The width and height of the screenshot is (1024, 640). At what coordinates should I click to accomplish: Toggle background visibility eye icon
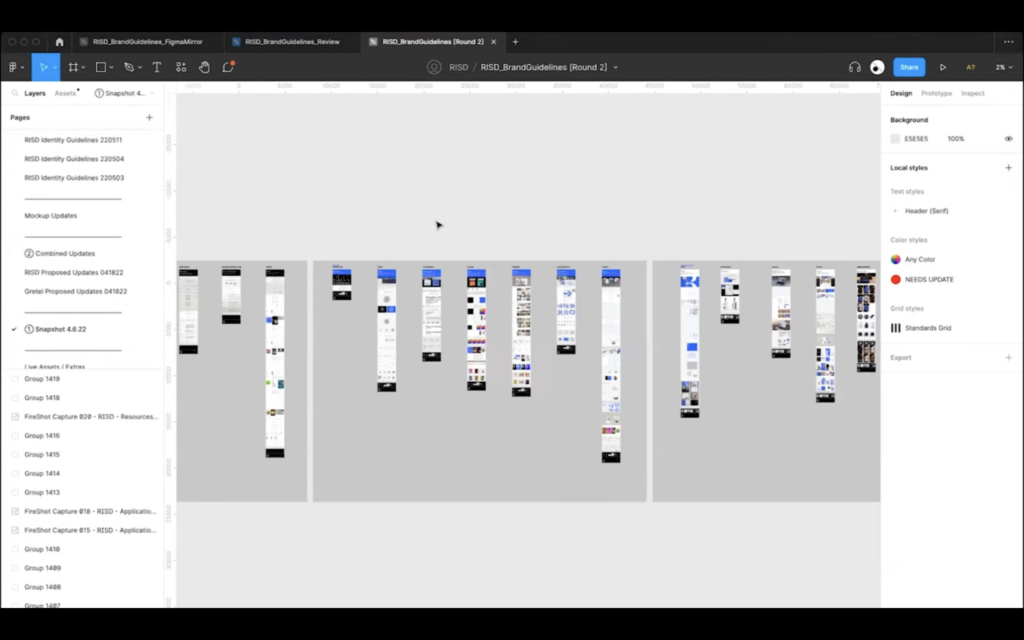point(1008,139)
